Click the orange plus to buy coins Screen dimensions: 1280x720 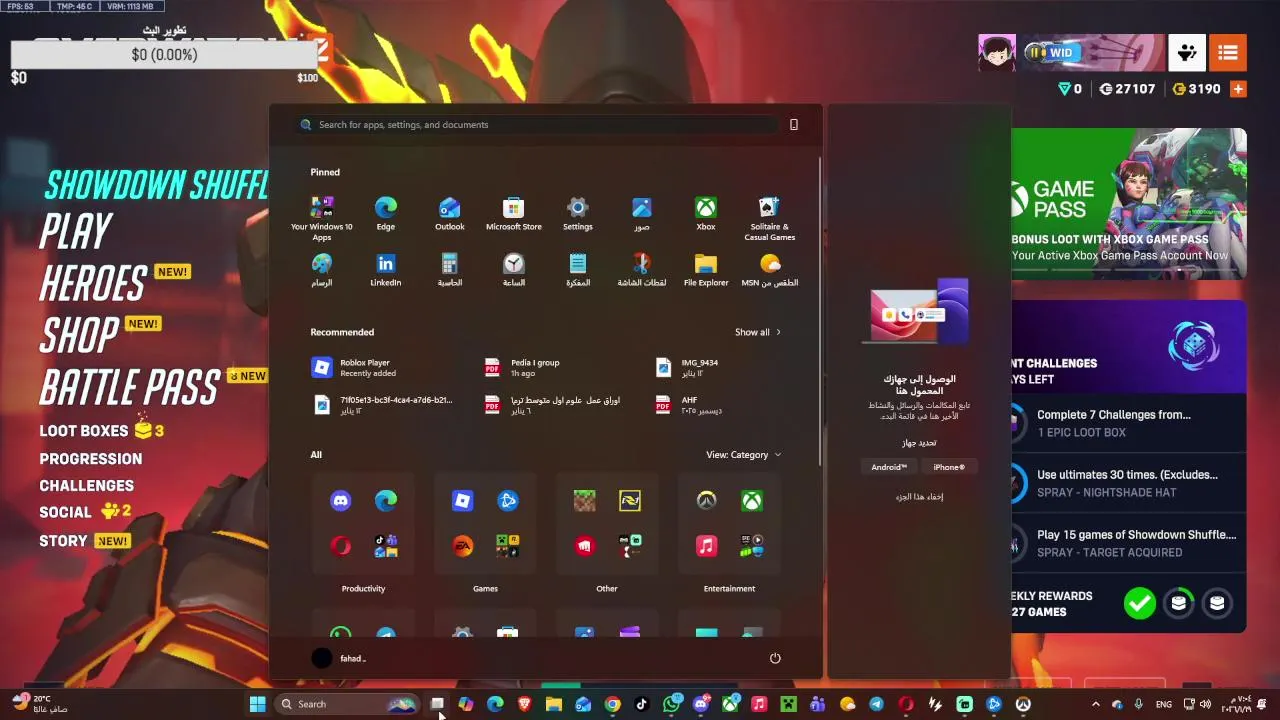(x=1238, y=89)
